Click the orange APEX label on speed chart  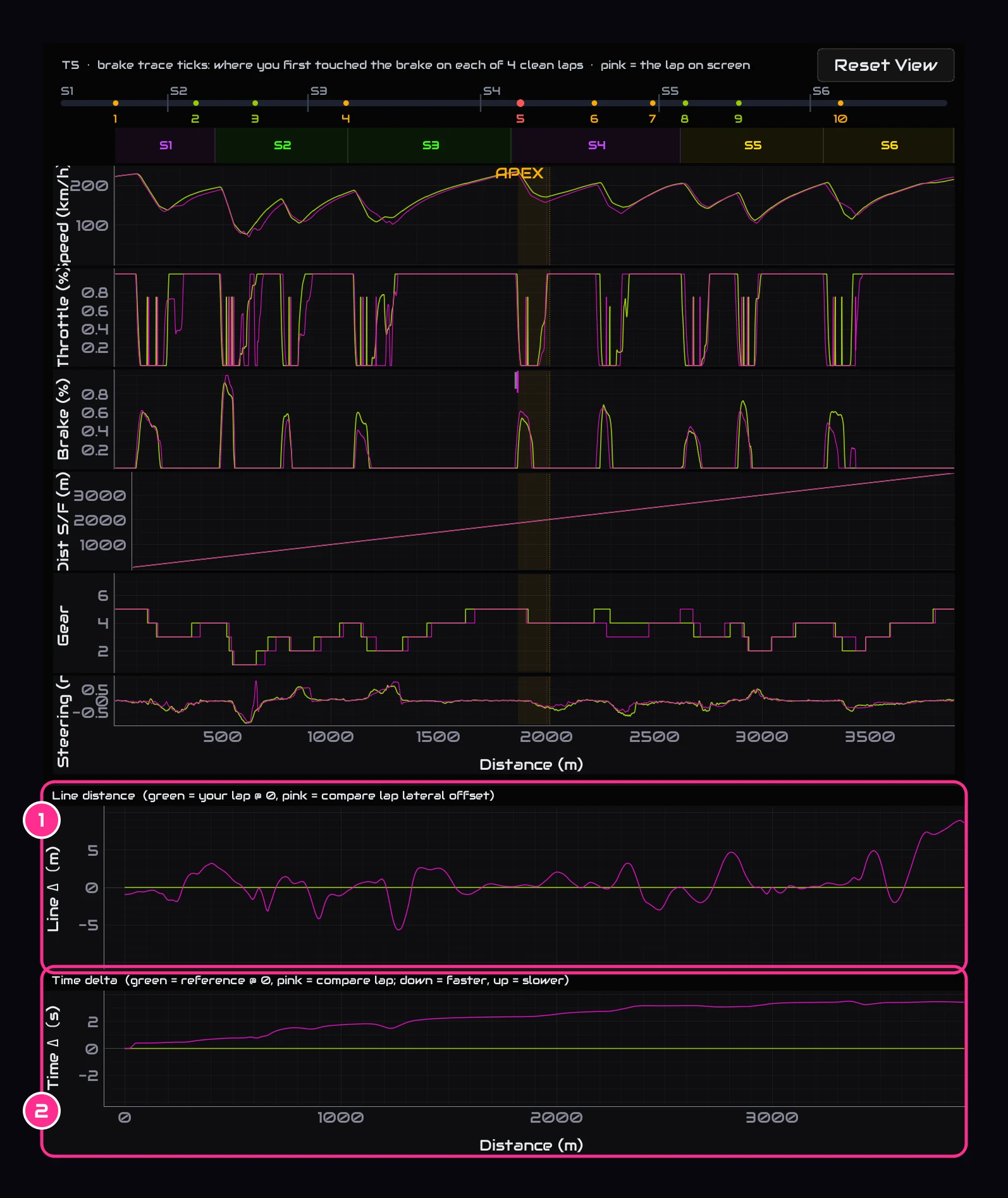coord(519,173)
